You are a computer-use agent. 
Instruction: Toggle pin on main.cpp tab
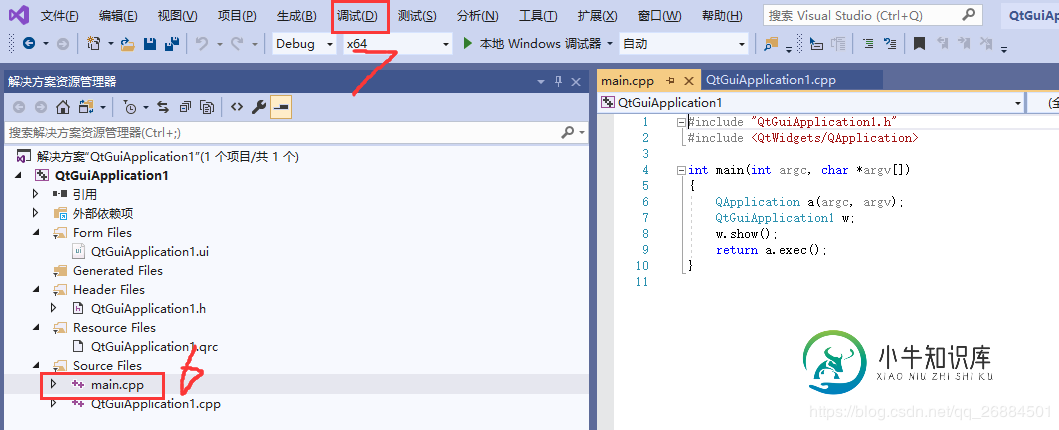tap(671, 80)
